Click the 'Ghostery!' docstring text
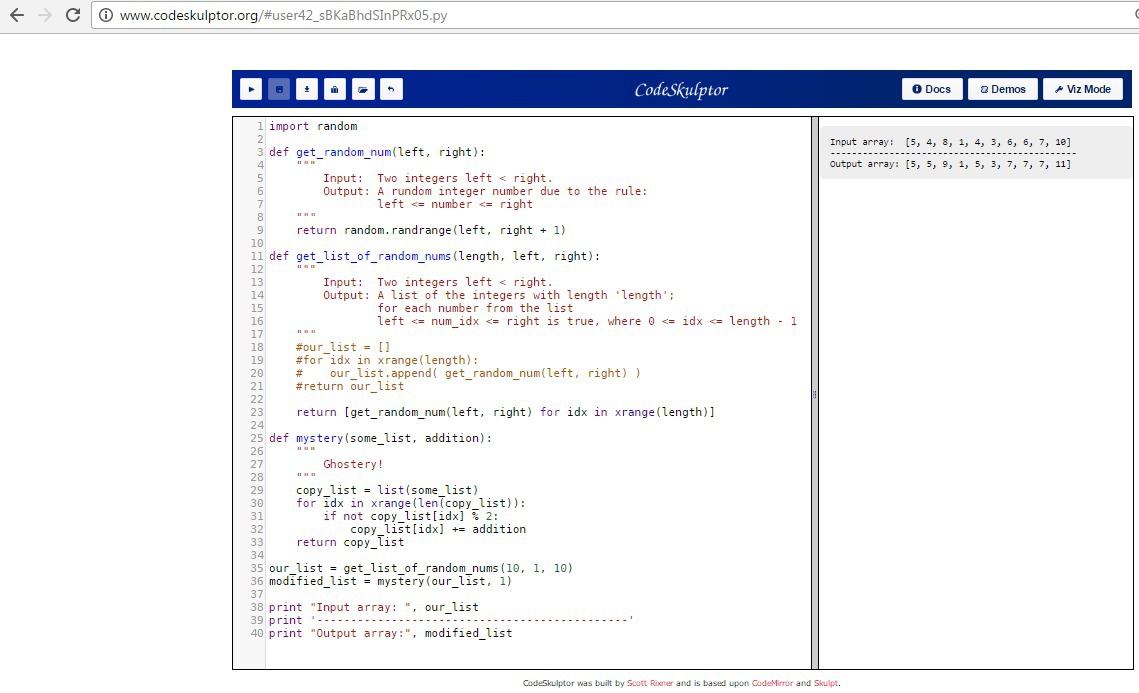1139x693 pixels. pos(353,464)
